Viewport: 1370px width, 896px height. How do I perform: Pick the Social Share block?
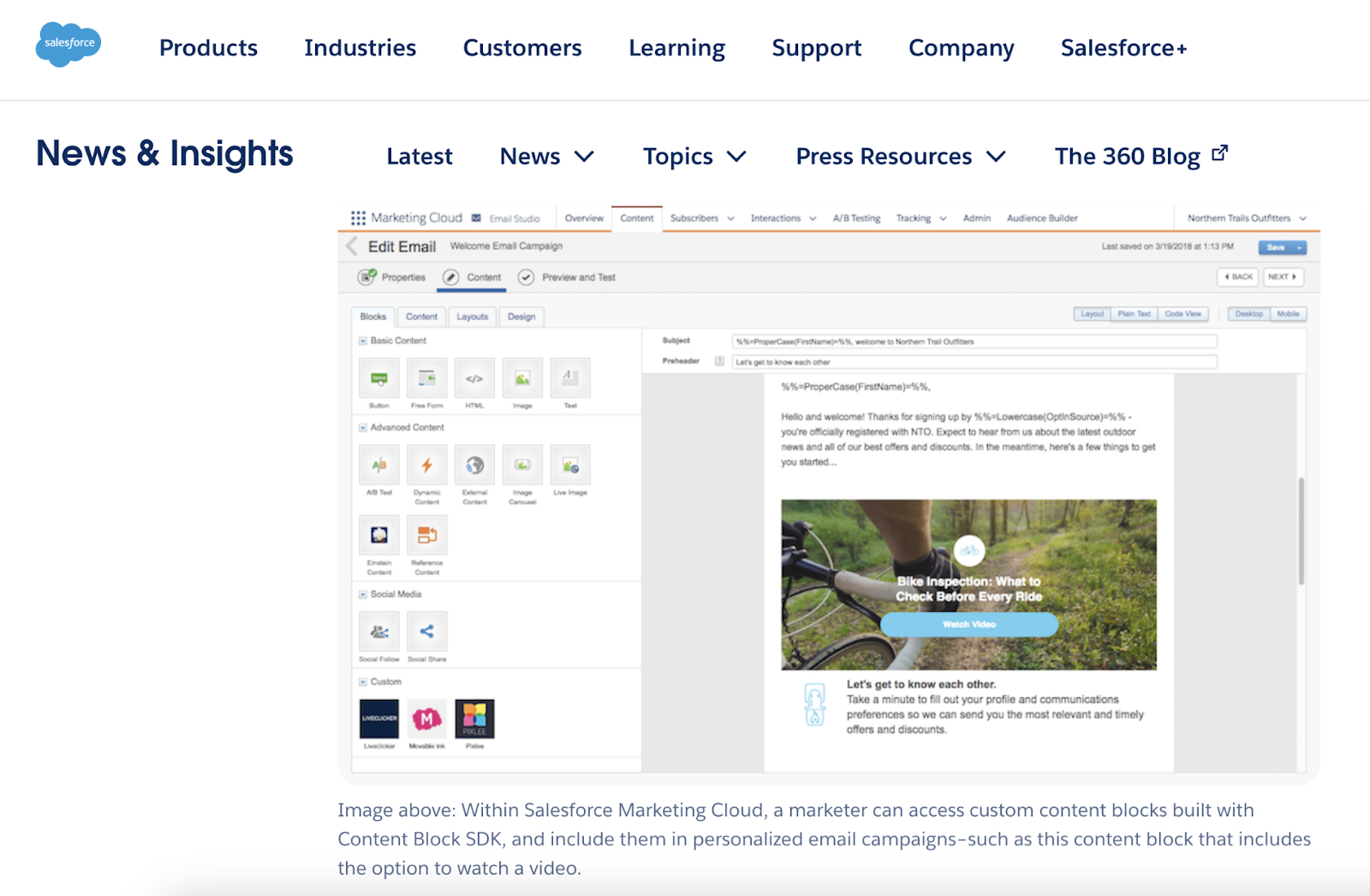pyautogui.click(x=426, y=631)
